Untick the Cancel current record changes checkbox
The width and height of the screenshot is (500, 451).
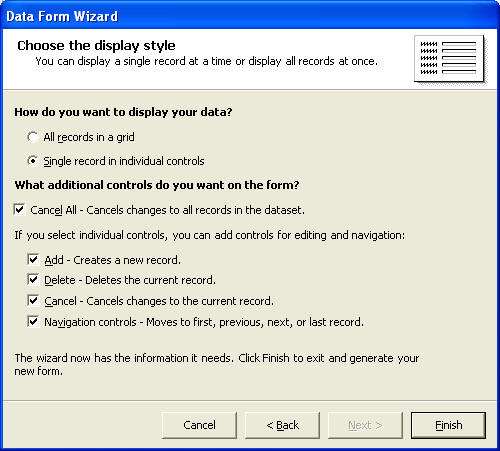point(33,300)
